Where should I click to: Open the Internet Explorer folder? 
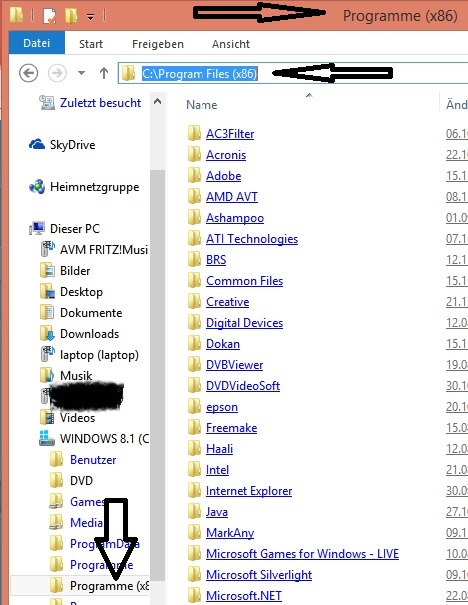pyautogui.click(x=249, y=491)
